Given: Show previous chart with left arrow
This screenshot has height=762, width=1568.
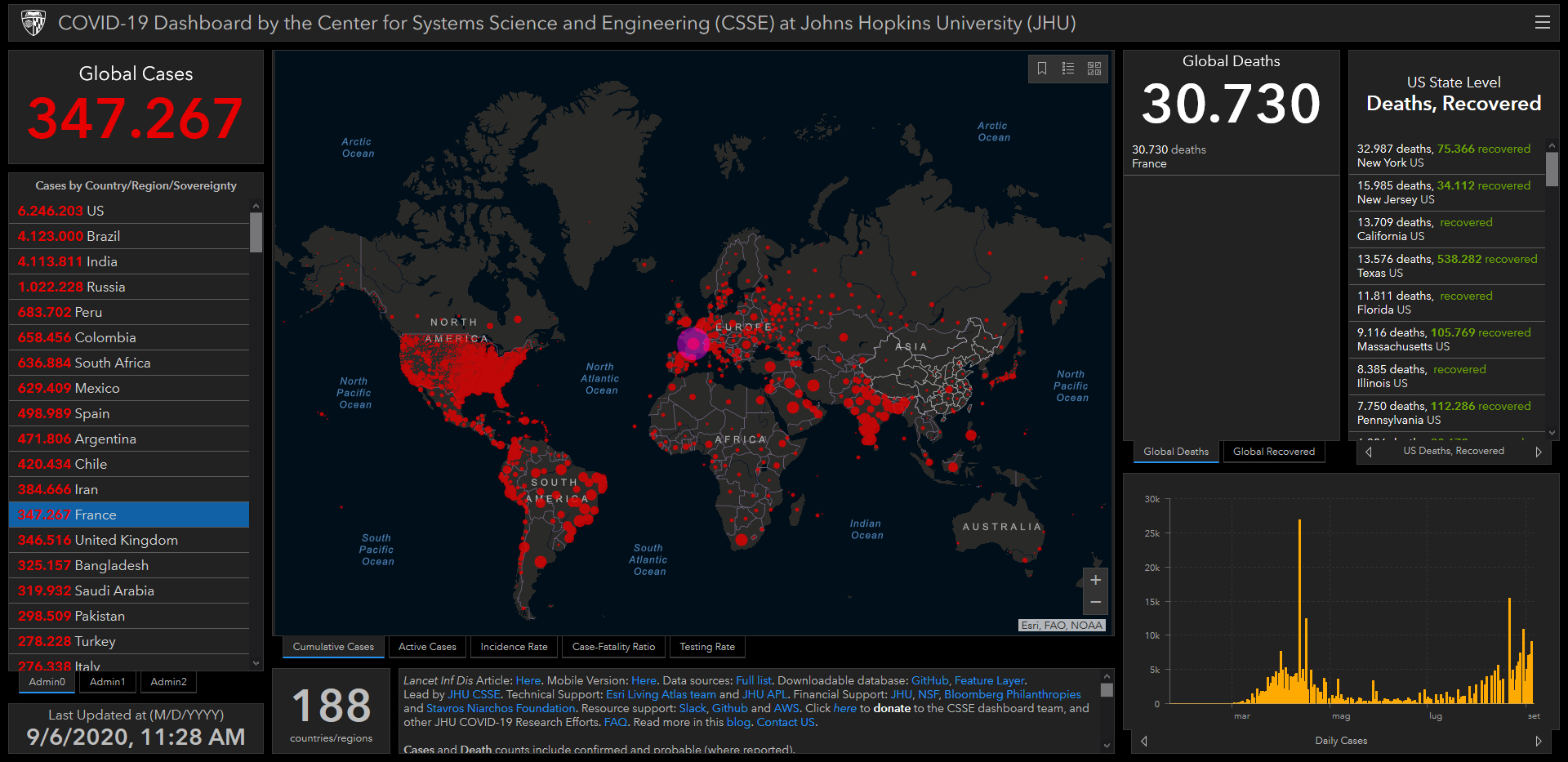Looking at the screenshot, I should pos(1143,741).
